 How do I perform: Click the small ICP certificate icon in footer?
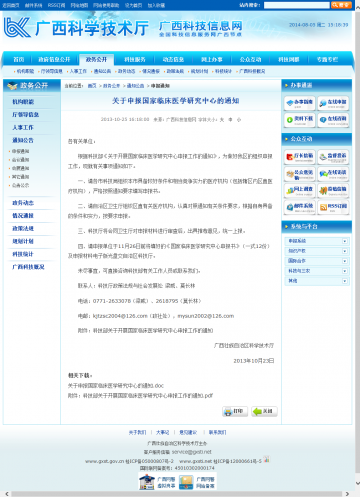click(266, 459)
